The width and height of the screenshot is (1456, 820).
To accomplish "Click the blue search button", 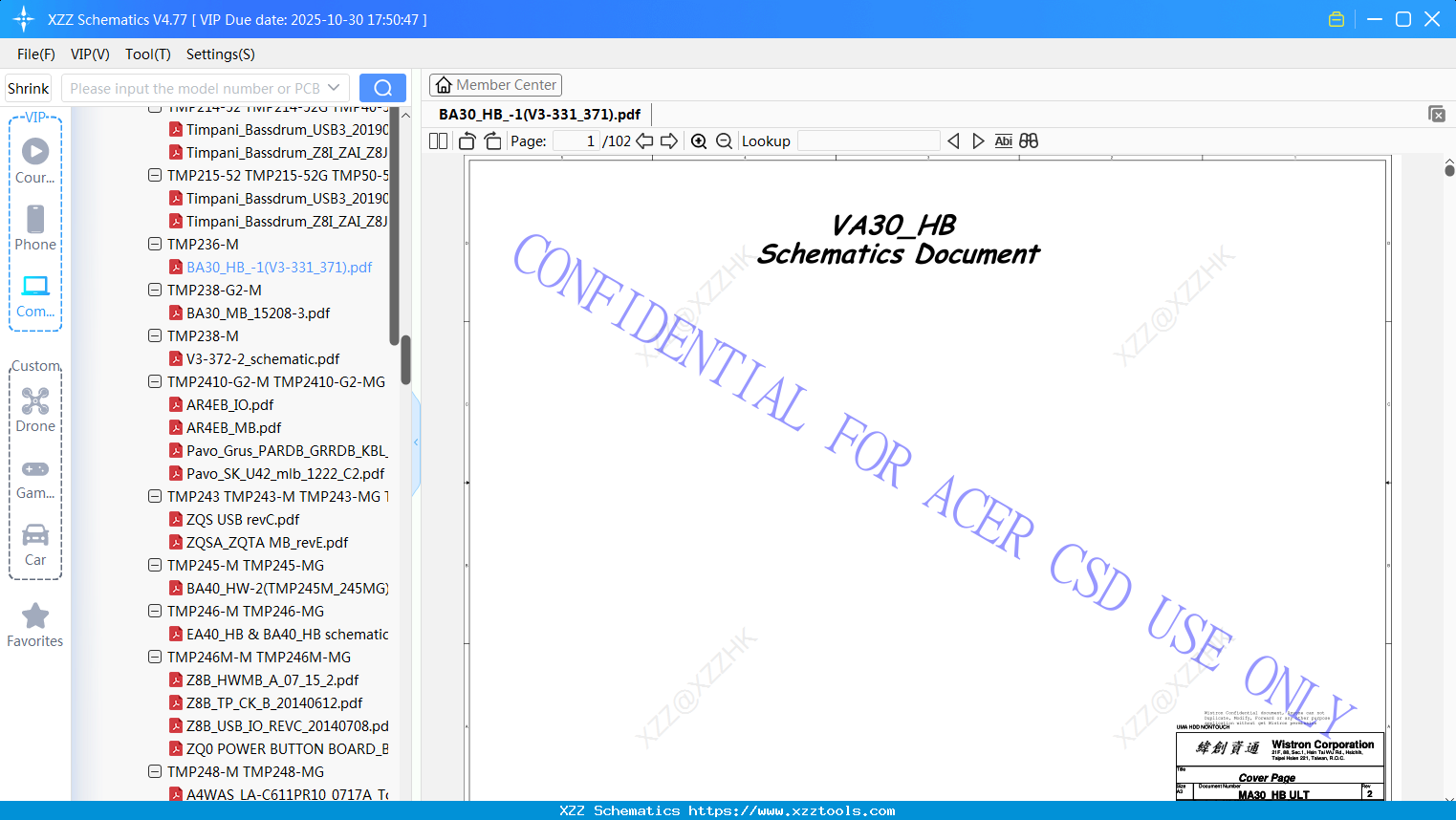I will (382, 88).
